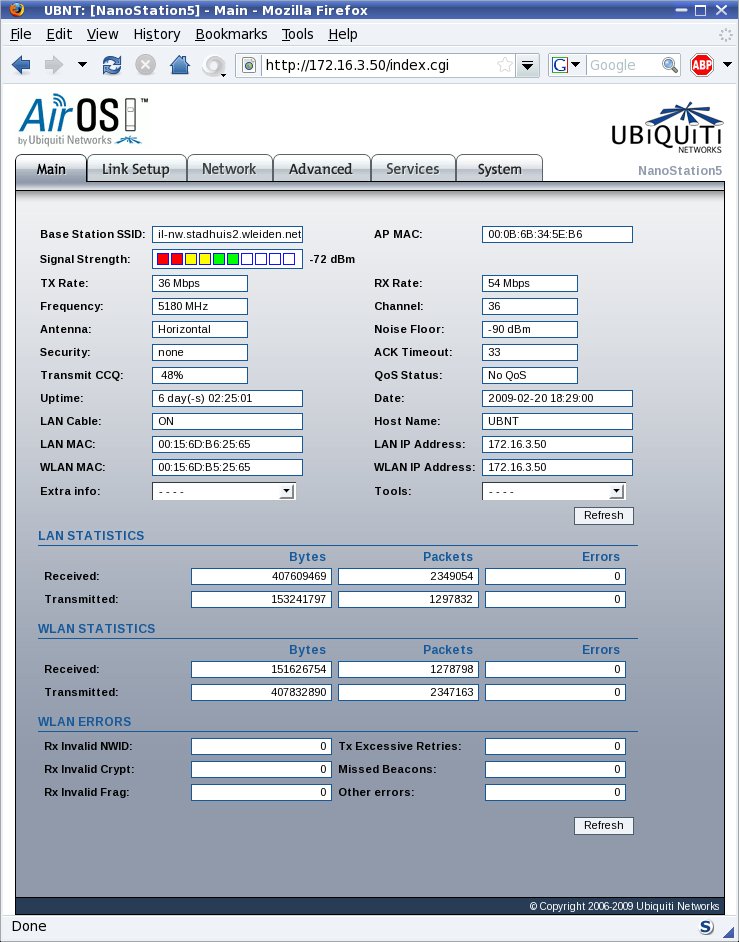Click the Signal Strength indicator bar
The image size is (739, 942).
click(x=226, y=259)
